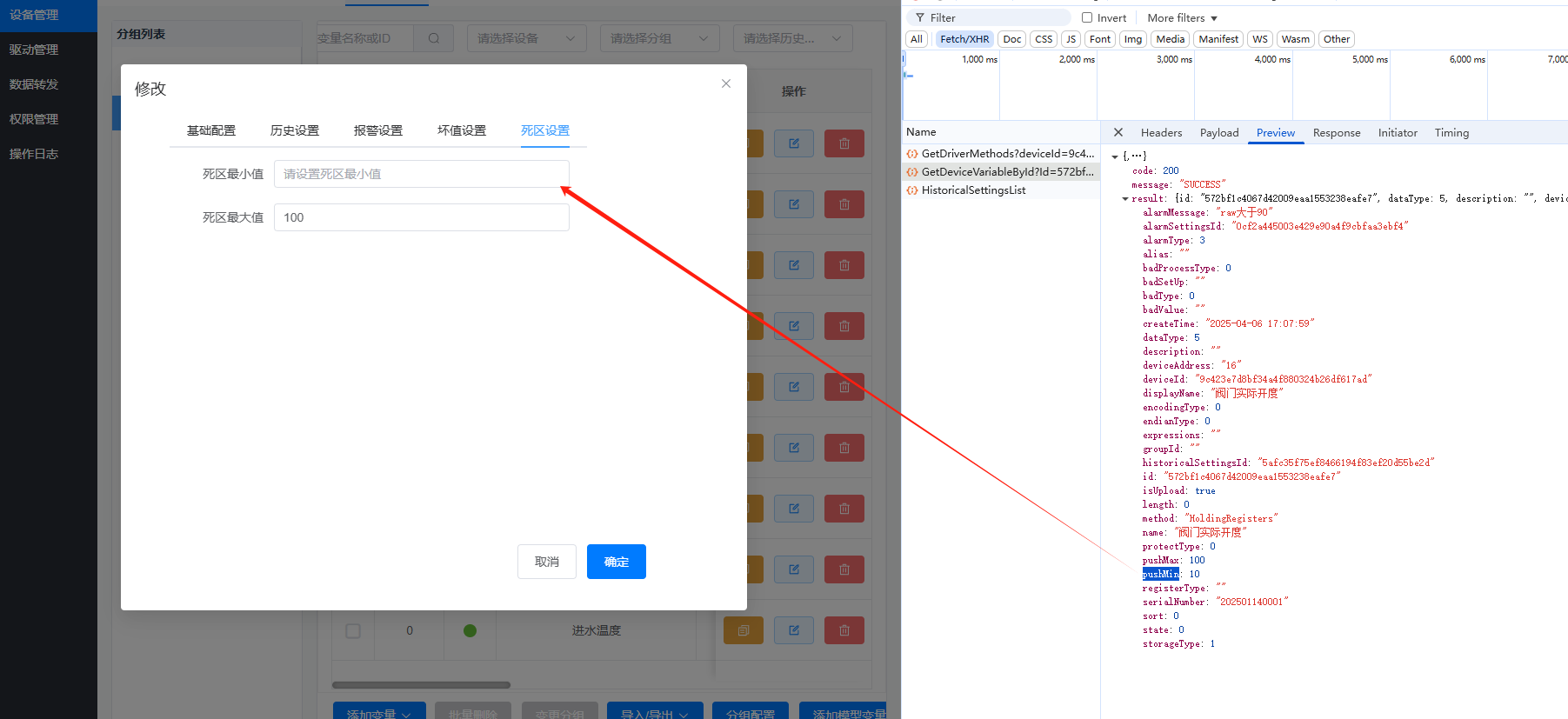The image size is (1568, 719).
Task: Click the 变量名称或ID search input
Action: click(x=365, y=38)
